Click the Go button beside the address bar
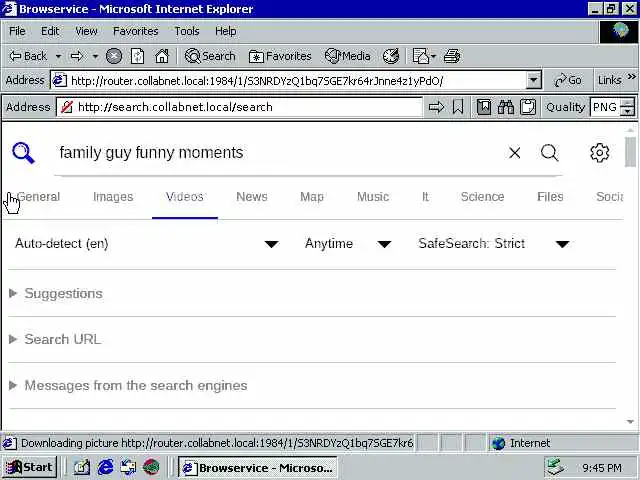 567,80
